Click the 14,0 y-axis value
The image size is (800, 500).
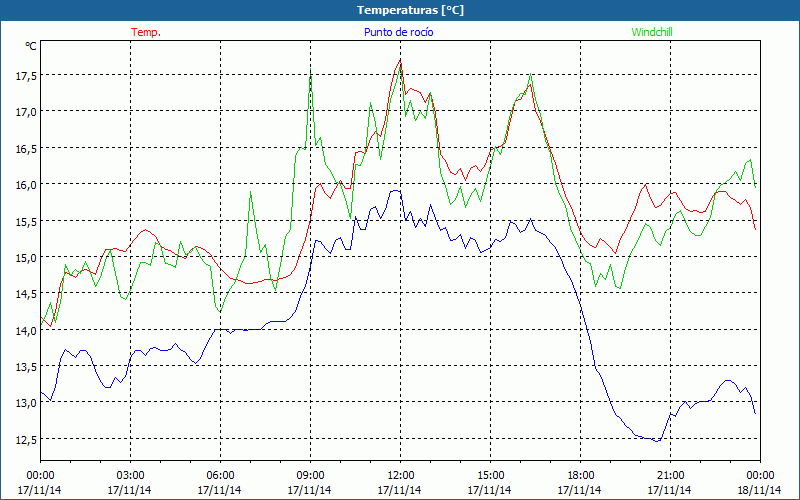pyautogui.click(x=26, y=331)
